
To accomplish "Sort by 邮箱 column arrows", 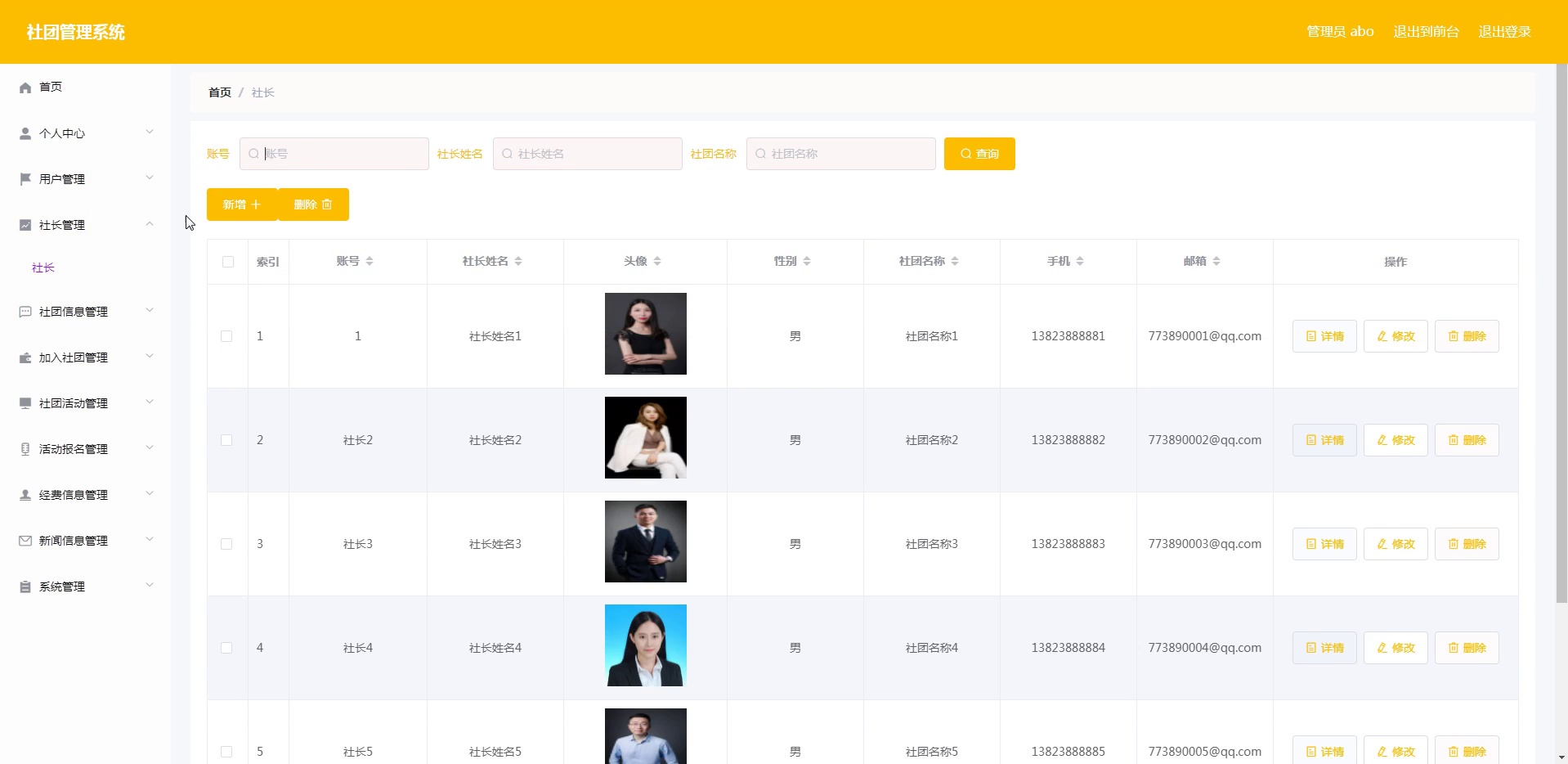I will [x=1216, y=261].
